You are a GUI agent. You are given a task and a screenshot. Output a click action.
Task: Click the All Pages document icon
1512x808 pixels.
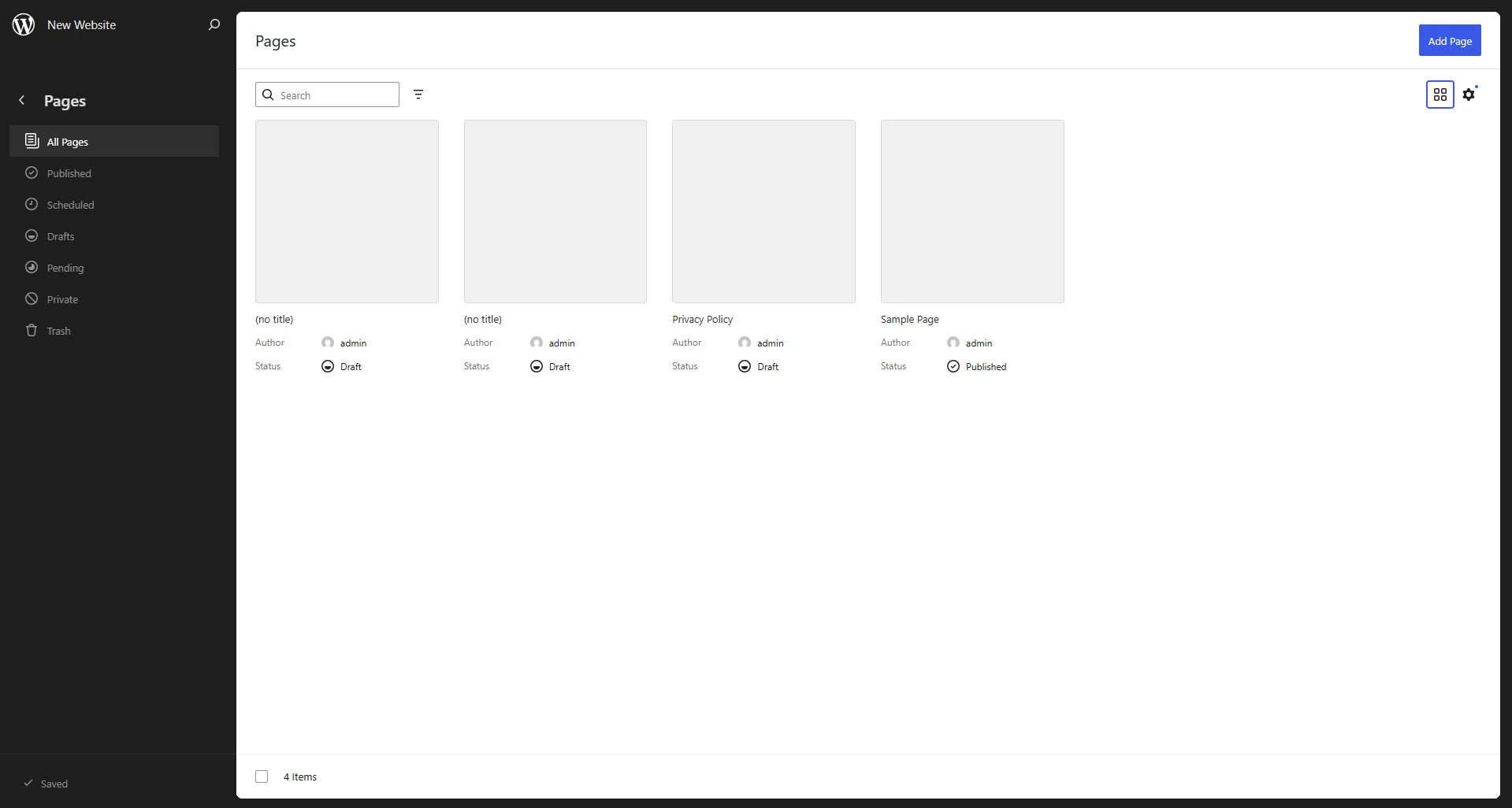(x=32, y=141)
